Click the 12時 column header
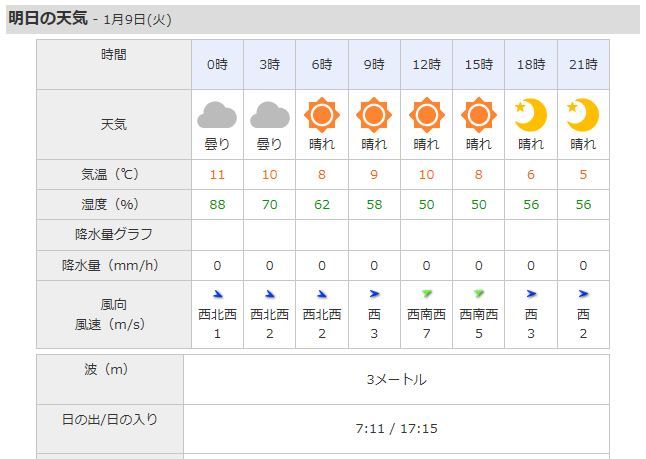 [426, 65]
